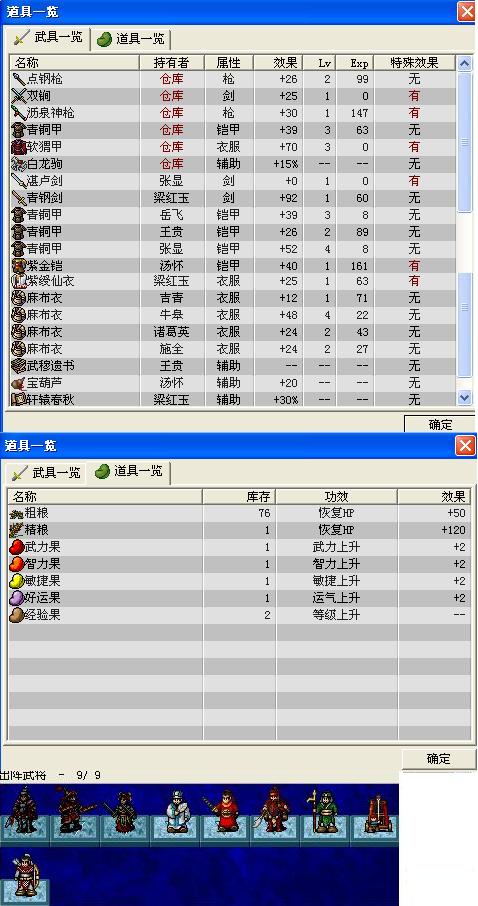The height and width of the screenshot is (906, 478).
Task: Sort by the 特殊效果 column header
Action: [414, 62]
